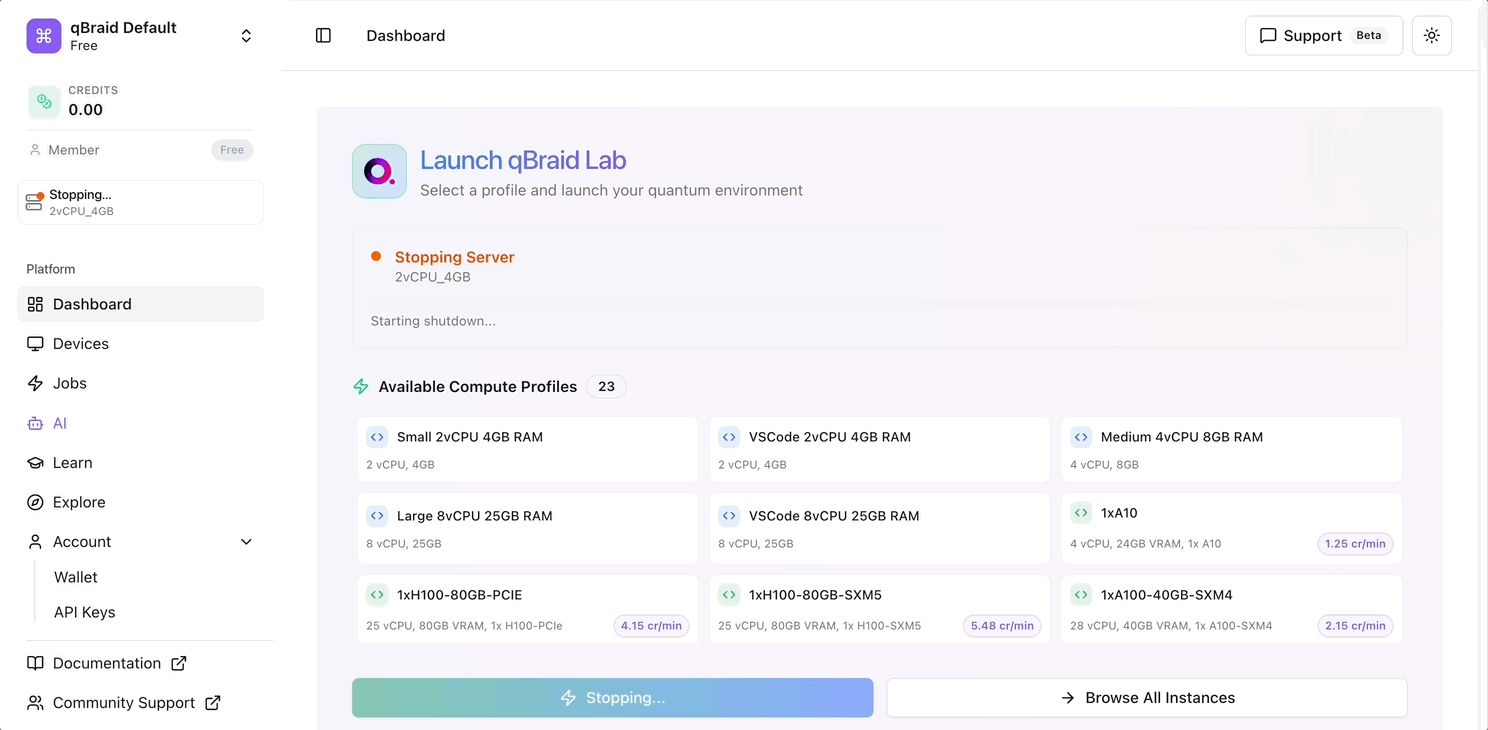The image size is (1488, 730).
Task: Click the Account user icon
Action: coord(35,542)
